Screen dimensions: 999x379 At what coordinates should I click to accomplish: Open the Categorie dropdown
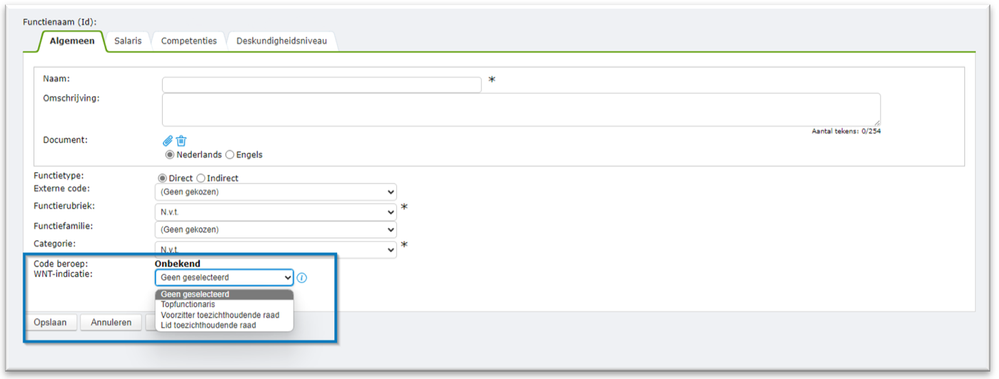point(275,250)
